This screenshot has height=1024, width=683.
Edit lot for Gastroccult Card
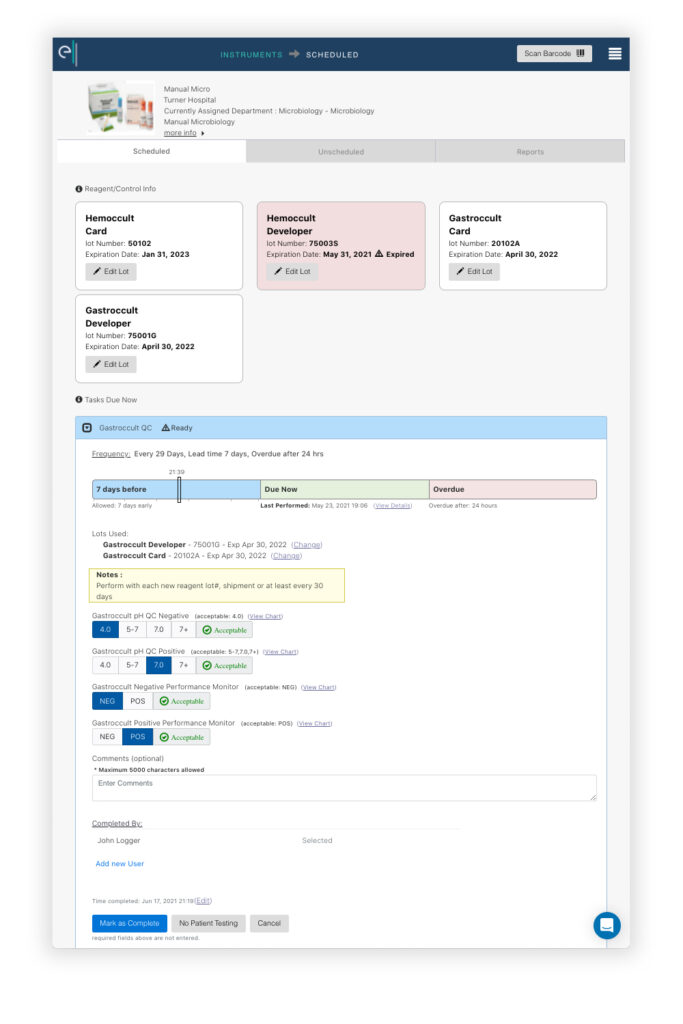point(473,271)
